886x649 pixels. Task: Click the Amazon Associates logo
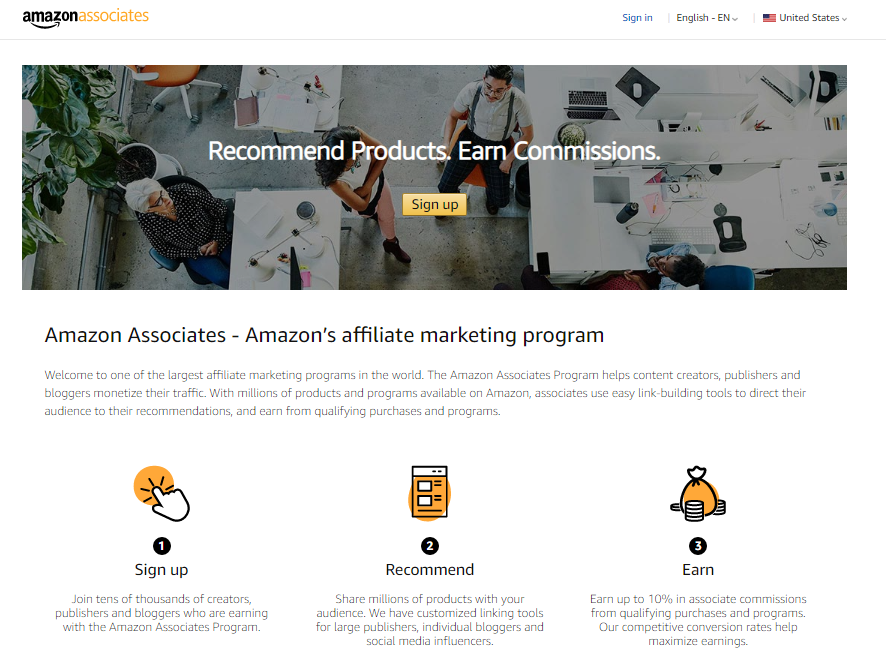[x=85, y=18]
